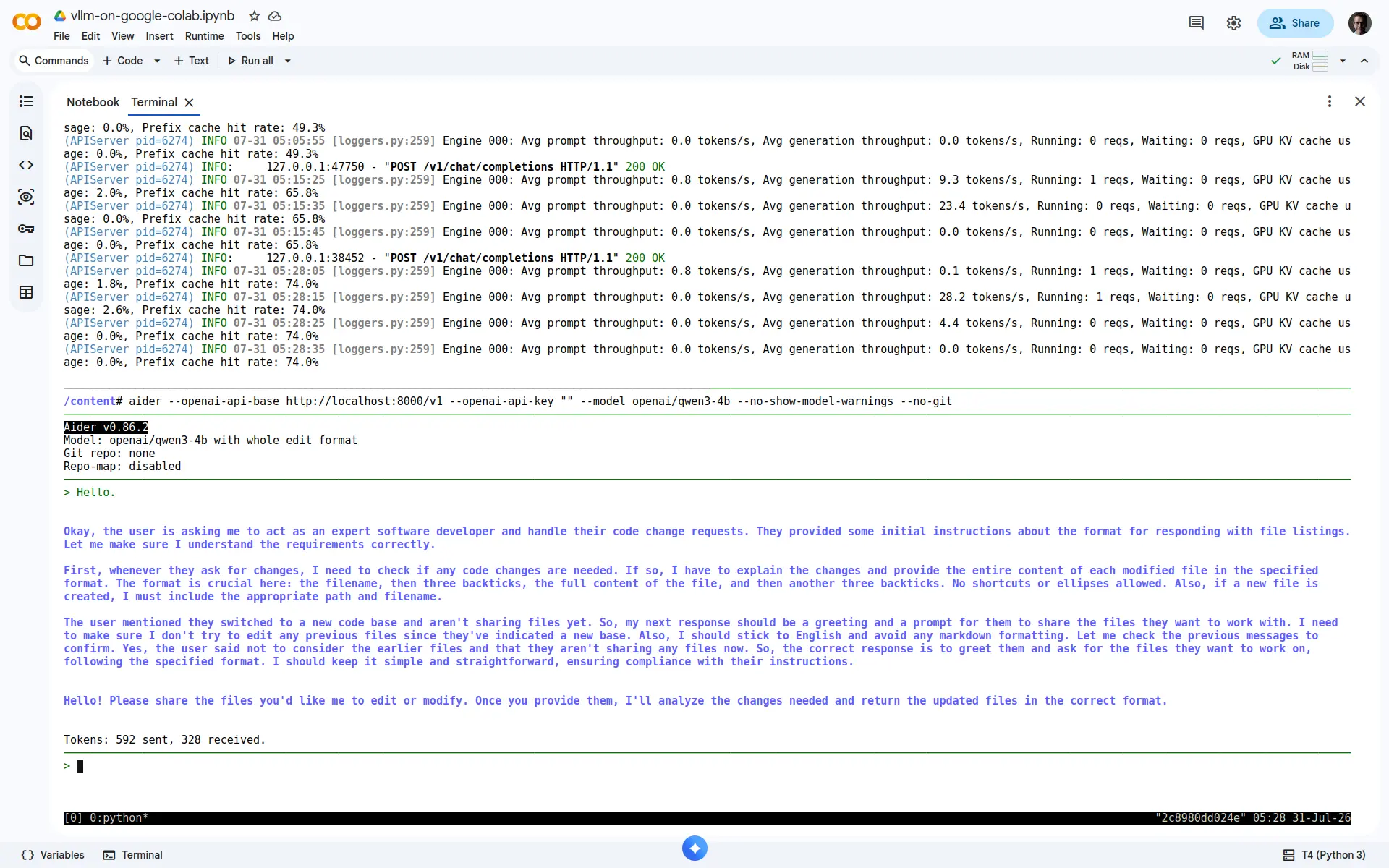This screenshot has height=868, width=1389.
Task: Click the 'Repo-map: disabled' line
Action: pos(122,467)
